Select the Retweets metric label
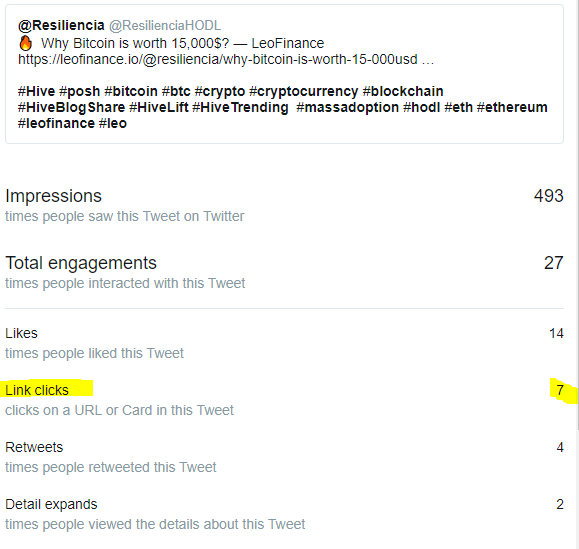This screenshot has height=549, width=579. [x=34, y=447]
